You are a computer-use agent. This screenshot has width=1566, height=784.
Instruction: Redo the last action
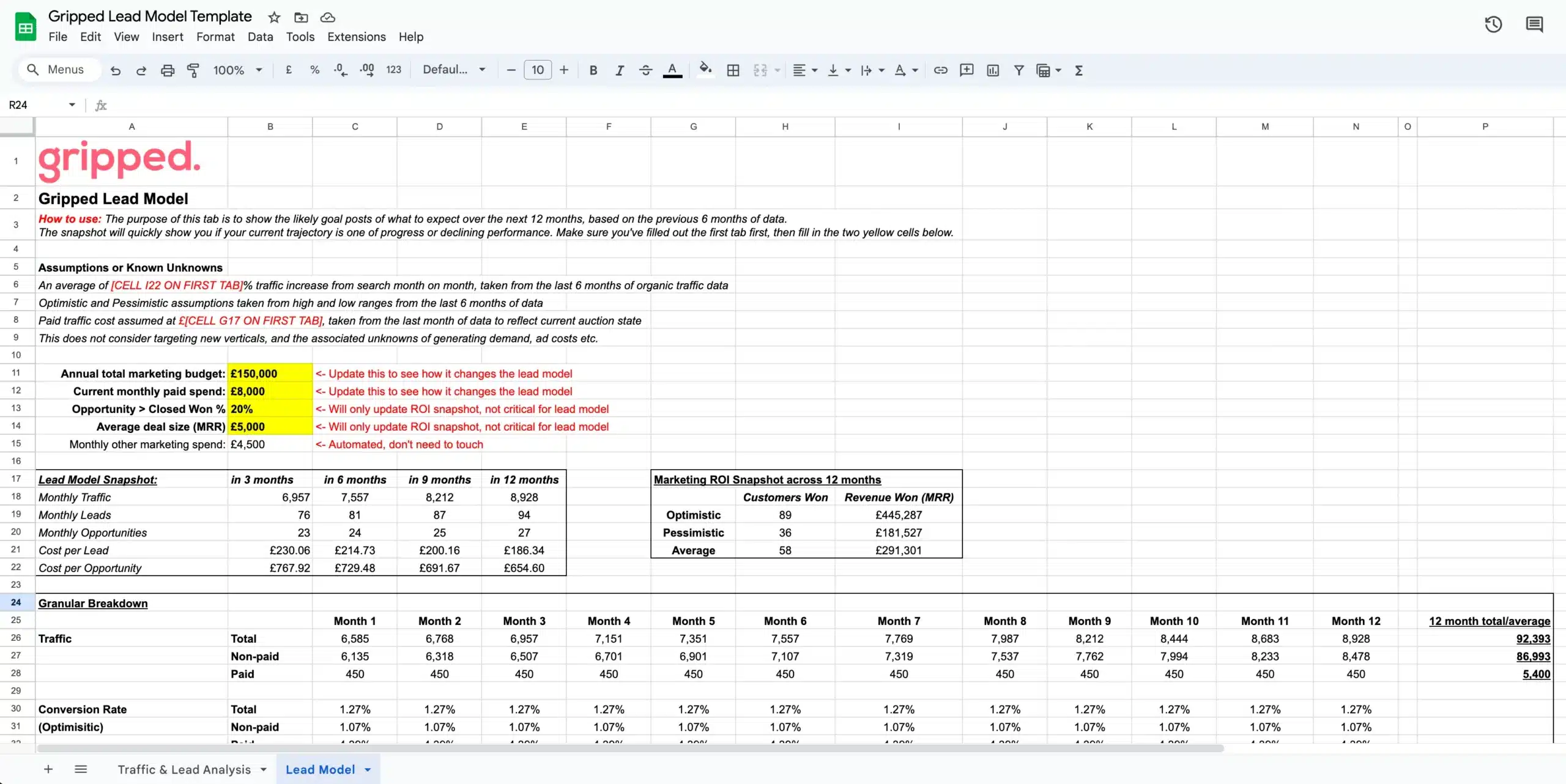pos(141,70)
